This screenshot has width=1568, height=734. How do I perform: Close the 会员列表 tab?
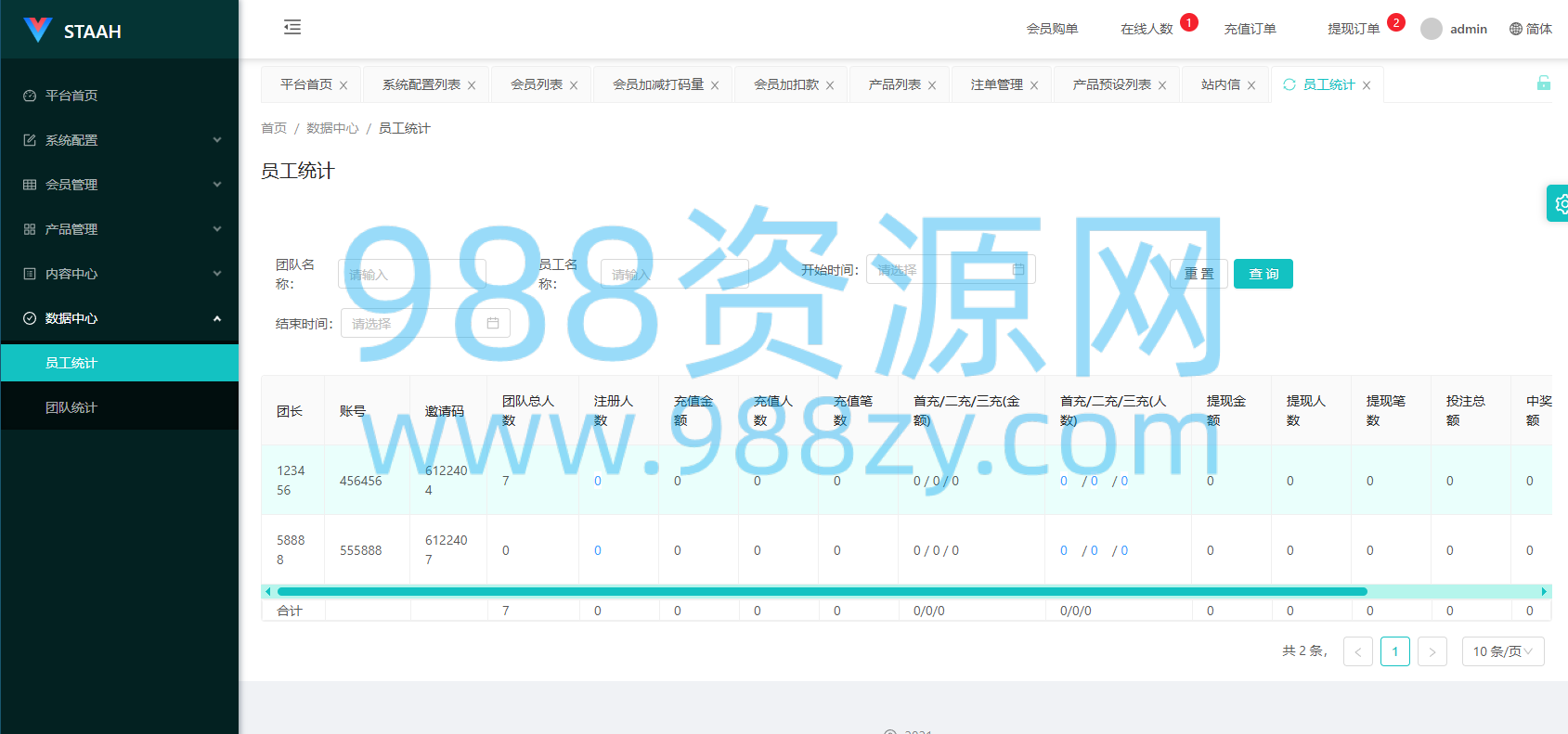tap(574, 85)
